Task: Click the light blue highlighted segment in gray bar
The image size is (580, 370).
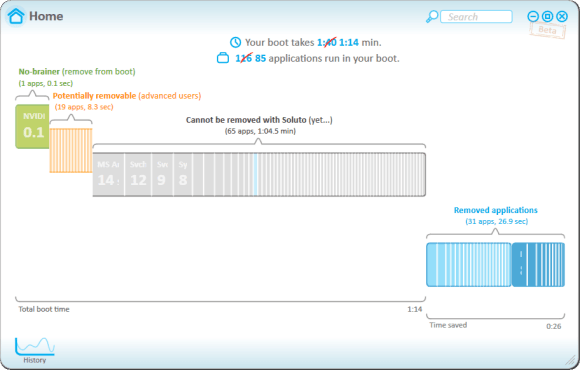Action: 255,174
